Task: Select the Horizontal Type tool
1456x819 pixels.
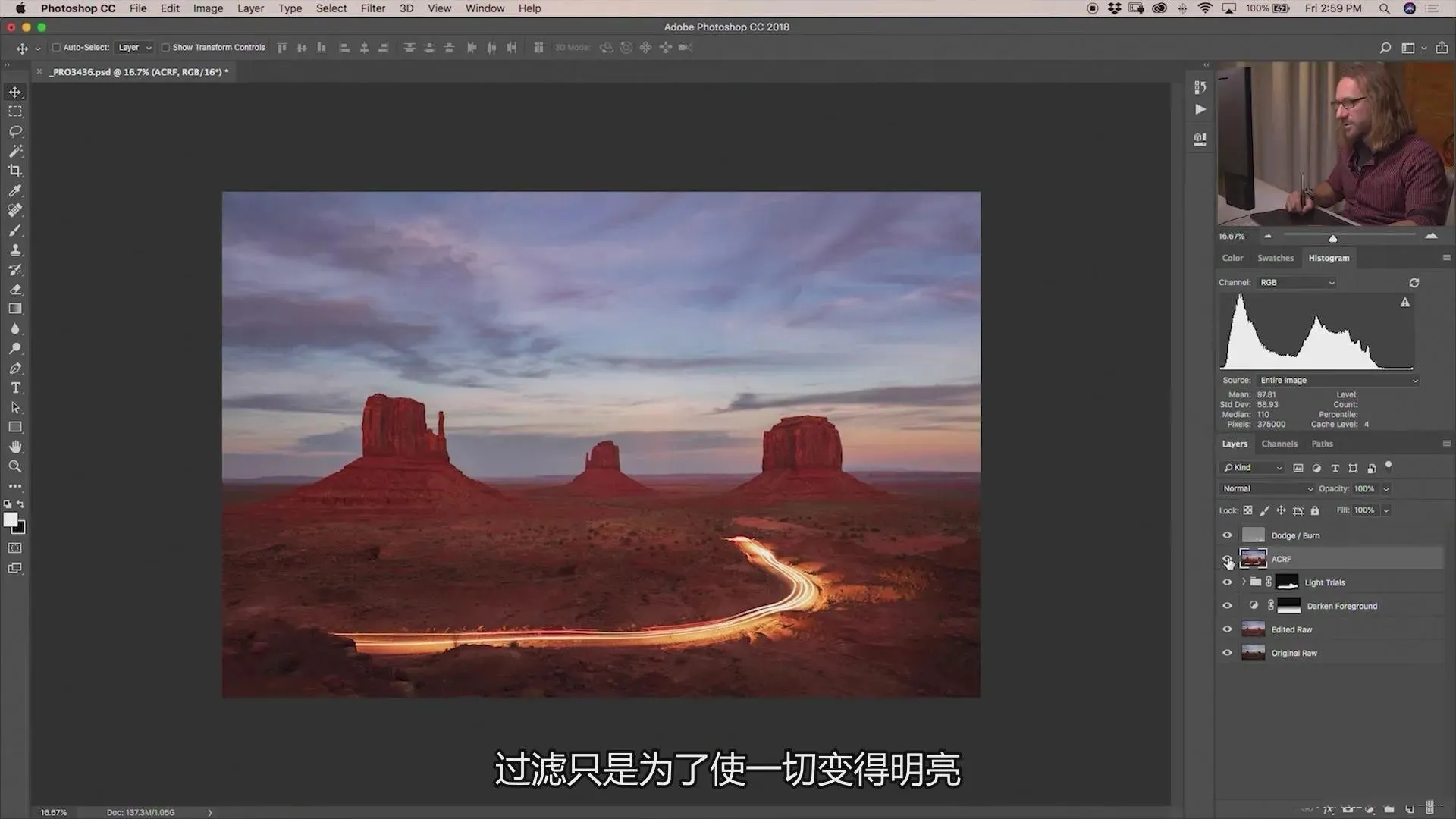Action: (x=15, y=388)
